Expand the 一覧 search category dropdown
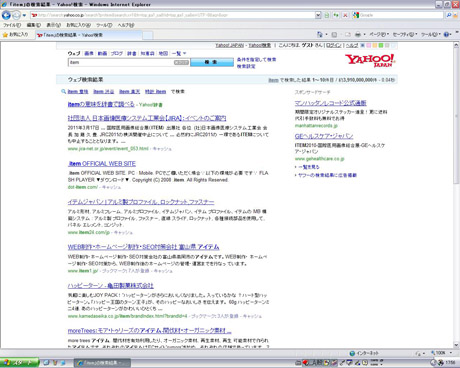 179,53
